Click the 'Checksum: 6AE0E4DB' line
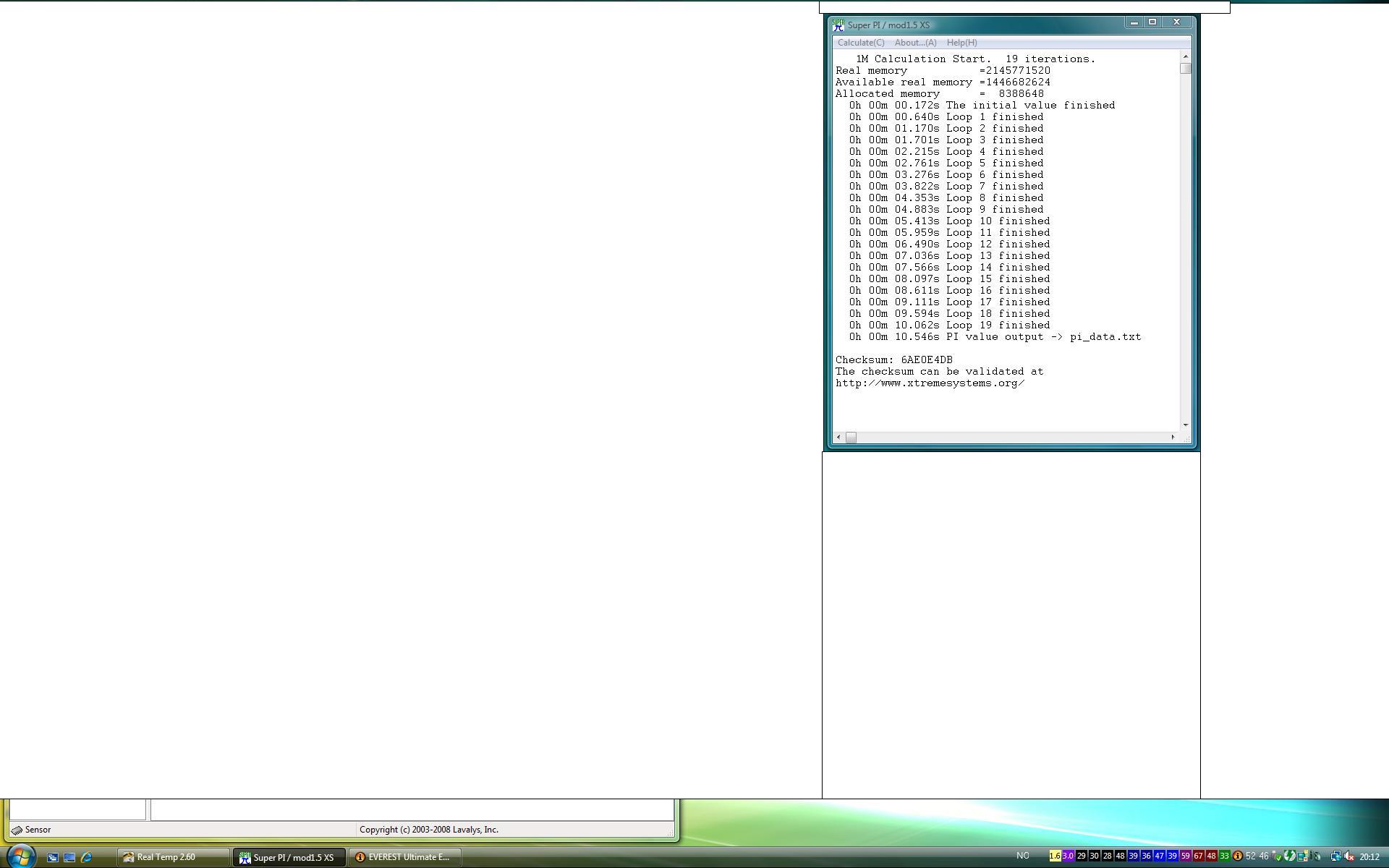 coord(894,360)
